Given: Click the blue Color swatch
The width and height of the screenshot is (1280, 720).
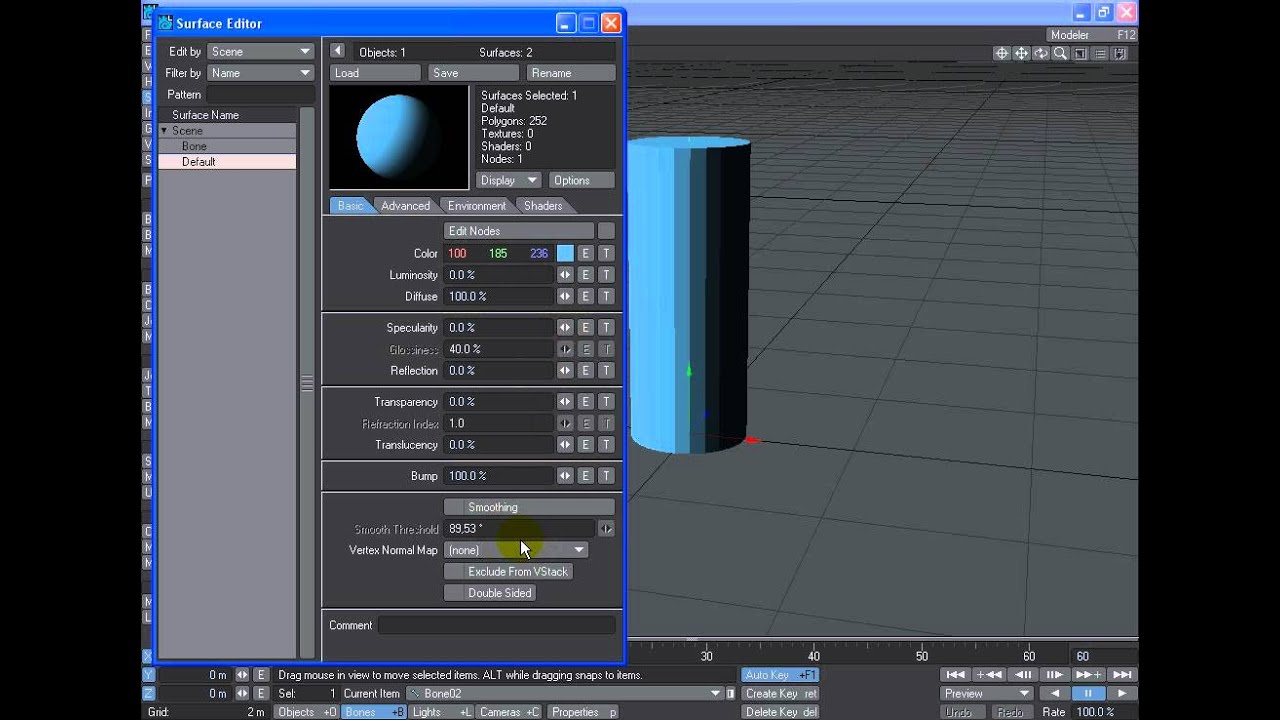Looking at the screenshot, I should (565, 254).
